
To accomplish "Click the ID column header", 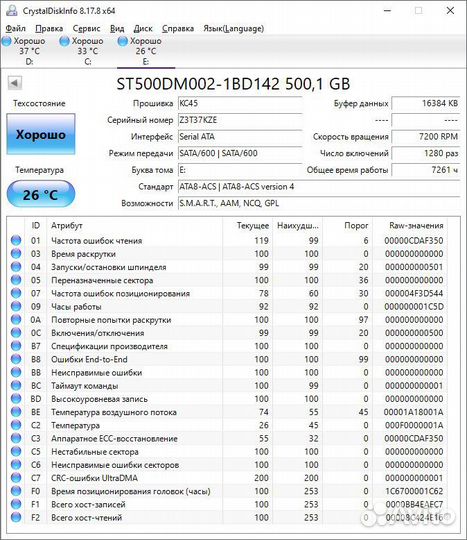I will (x=36, y=226).
